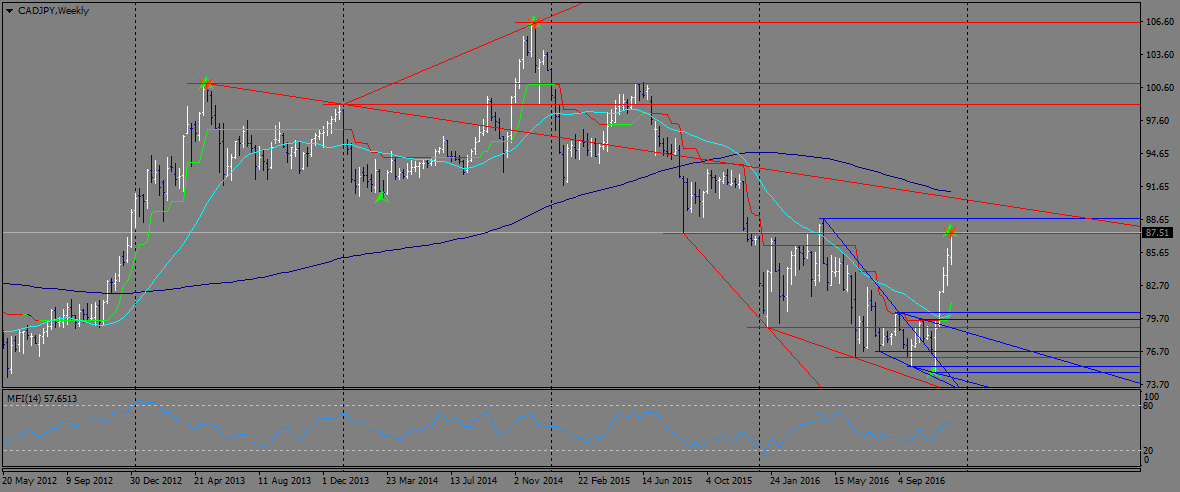Image resolution: width=1180 pixels, height=492 pixels.
Task: Click the MFI scale value 80
Action: point(1150,405)
